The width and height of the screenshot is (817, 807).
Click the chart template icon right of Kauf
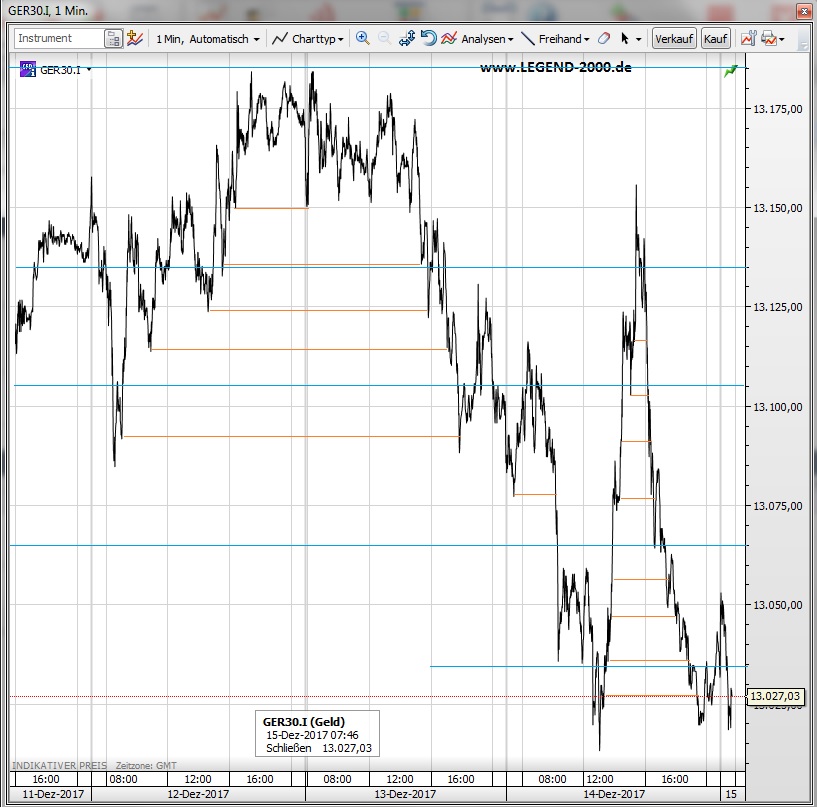(747, 39)
